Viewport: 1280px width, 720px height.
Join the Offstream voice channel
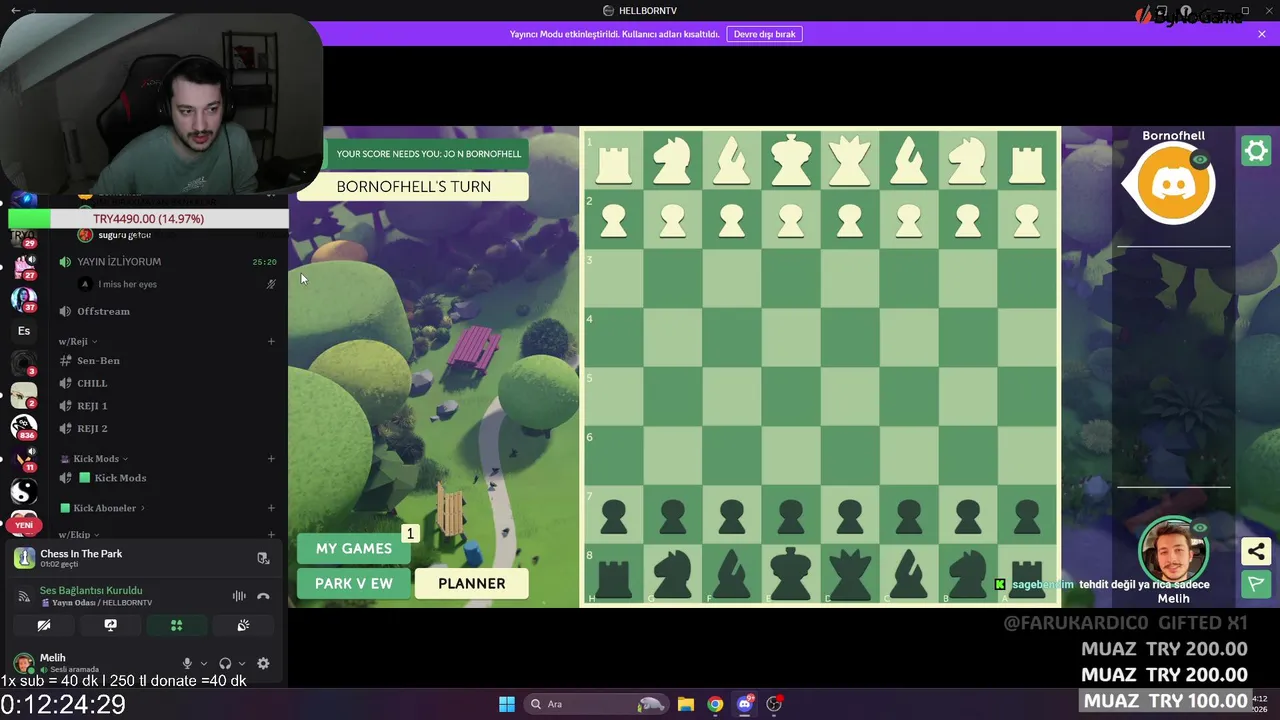104,311
